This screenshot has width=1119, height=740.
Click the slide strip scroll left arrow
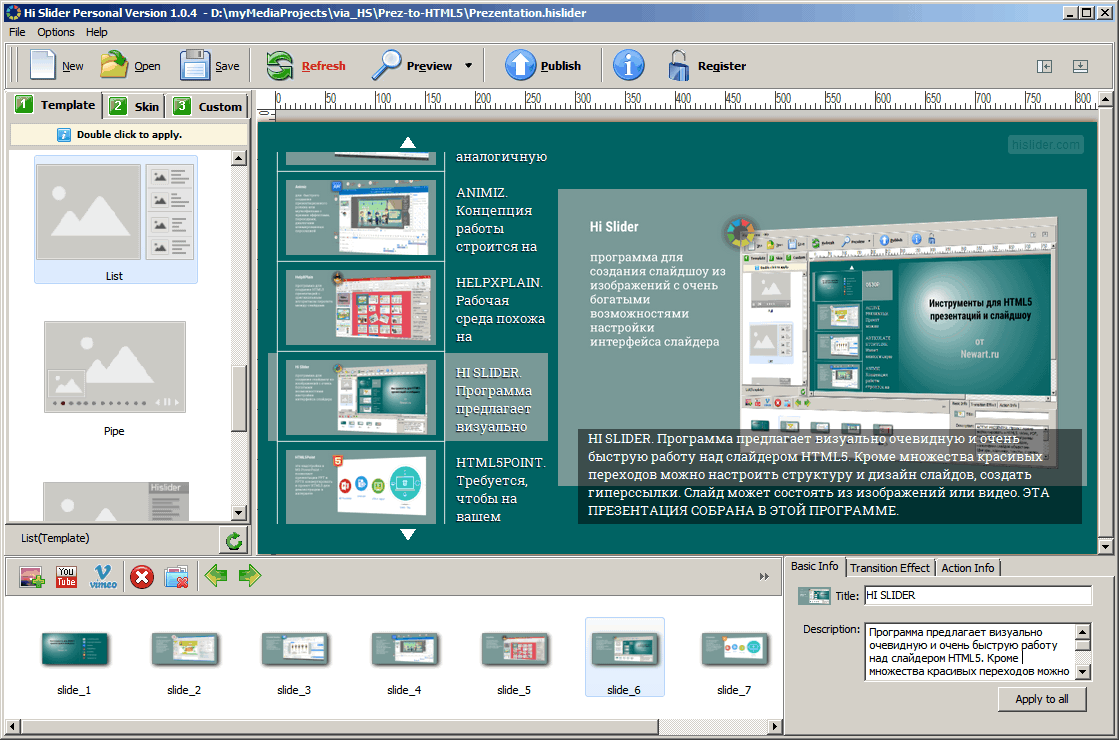tap(11, 726)
